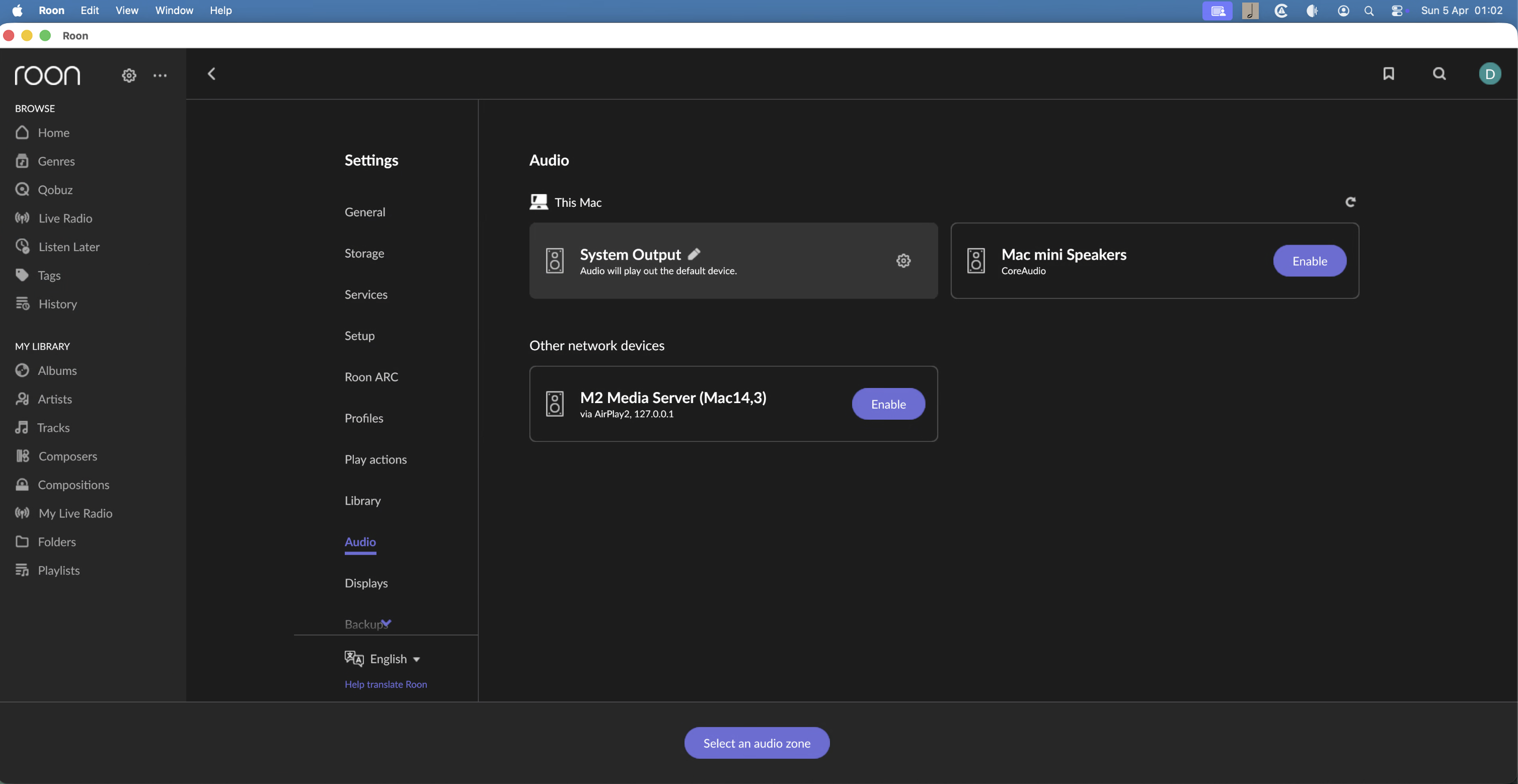
Task: Open macOS Control Center icon
Action: [x=1397, y=11]
